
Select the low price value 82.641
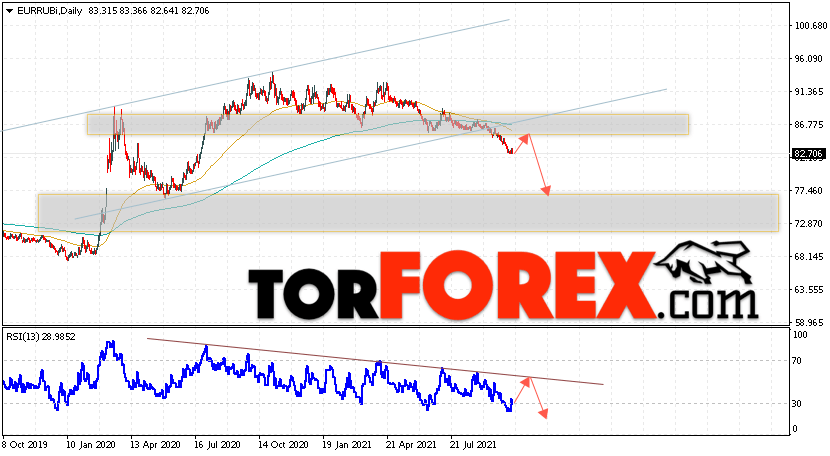(x=164, y=11)
